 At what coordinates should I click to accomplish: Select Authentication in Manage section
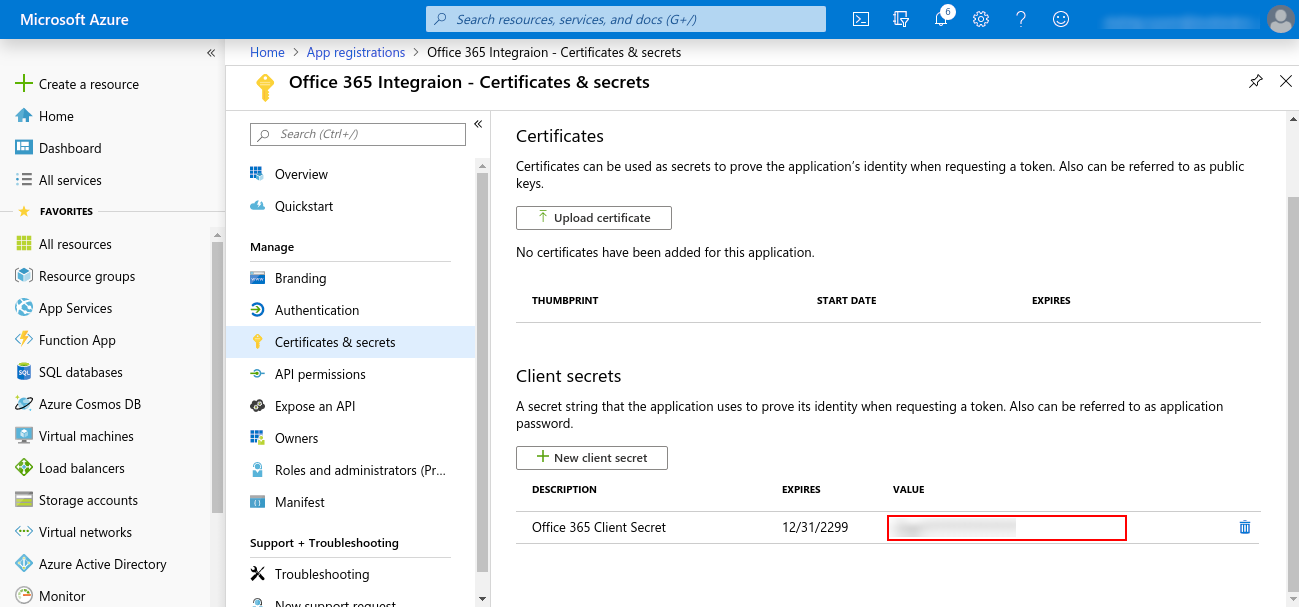[x=316, y=310]
